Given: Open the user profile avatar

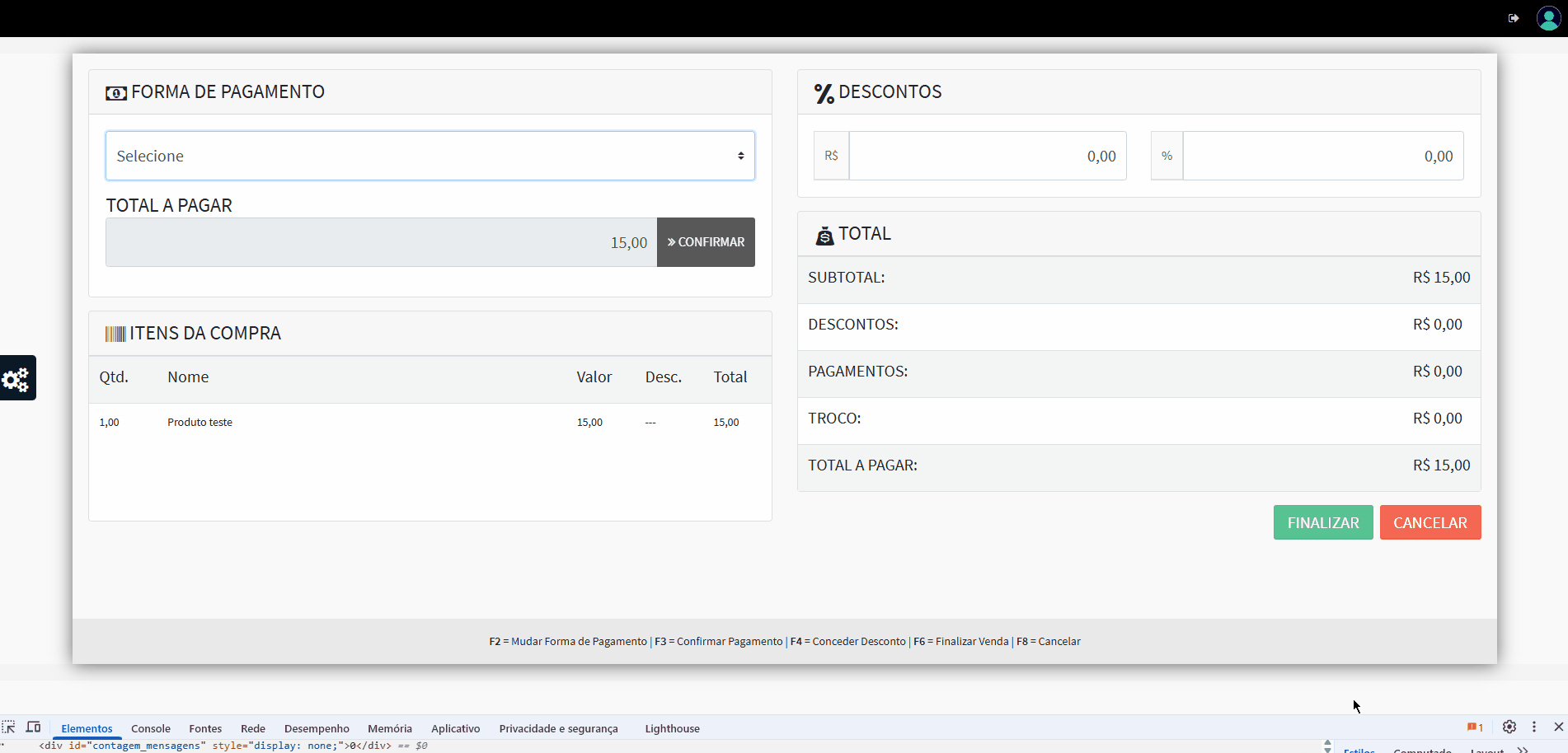Looking at the screenshot, I should click(1548, 18).
